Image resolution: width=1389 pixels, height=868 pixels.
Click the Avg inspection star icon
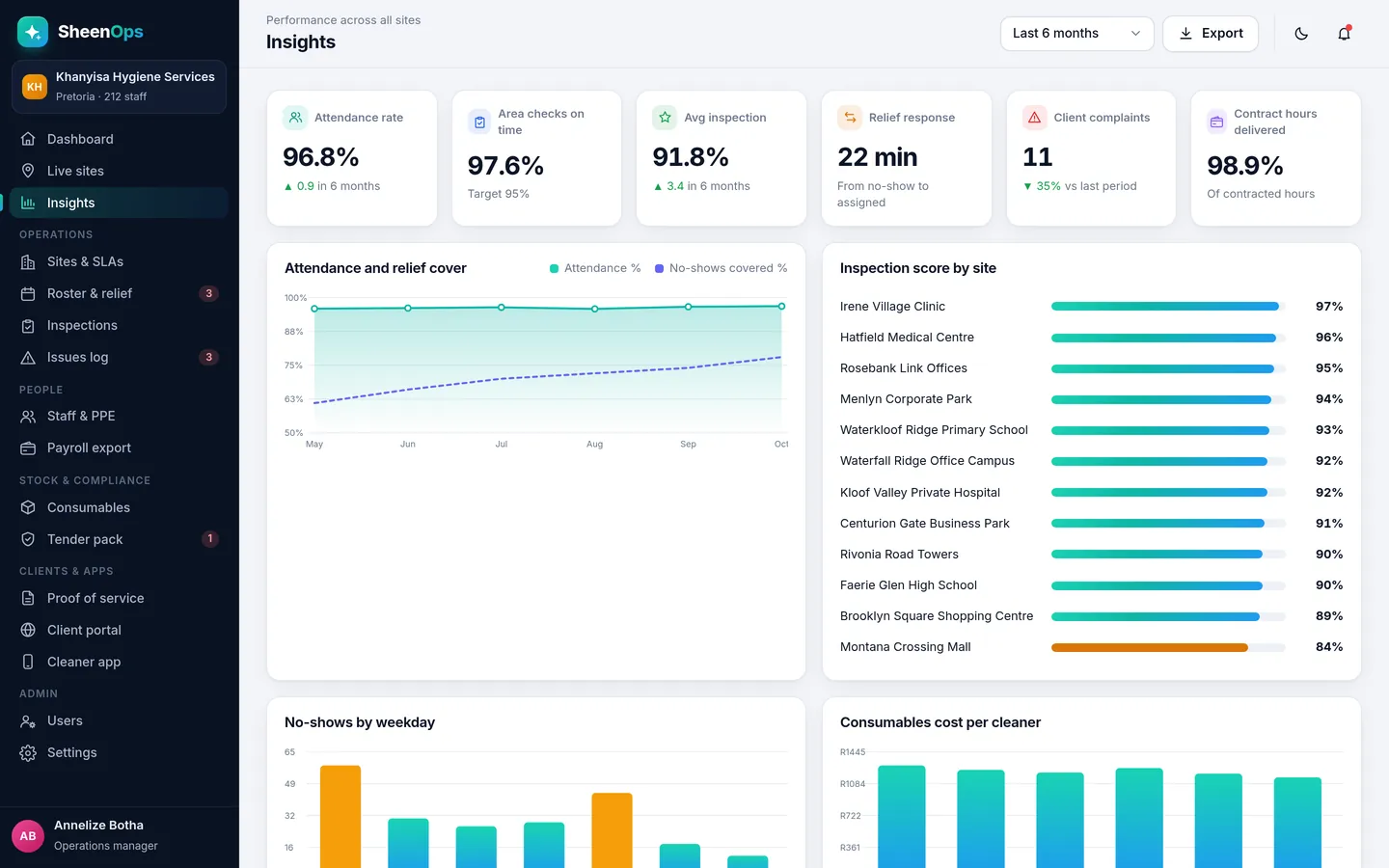(665, 118)
